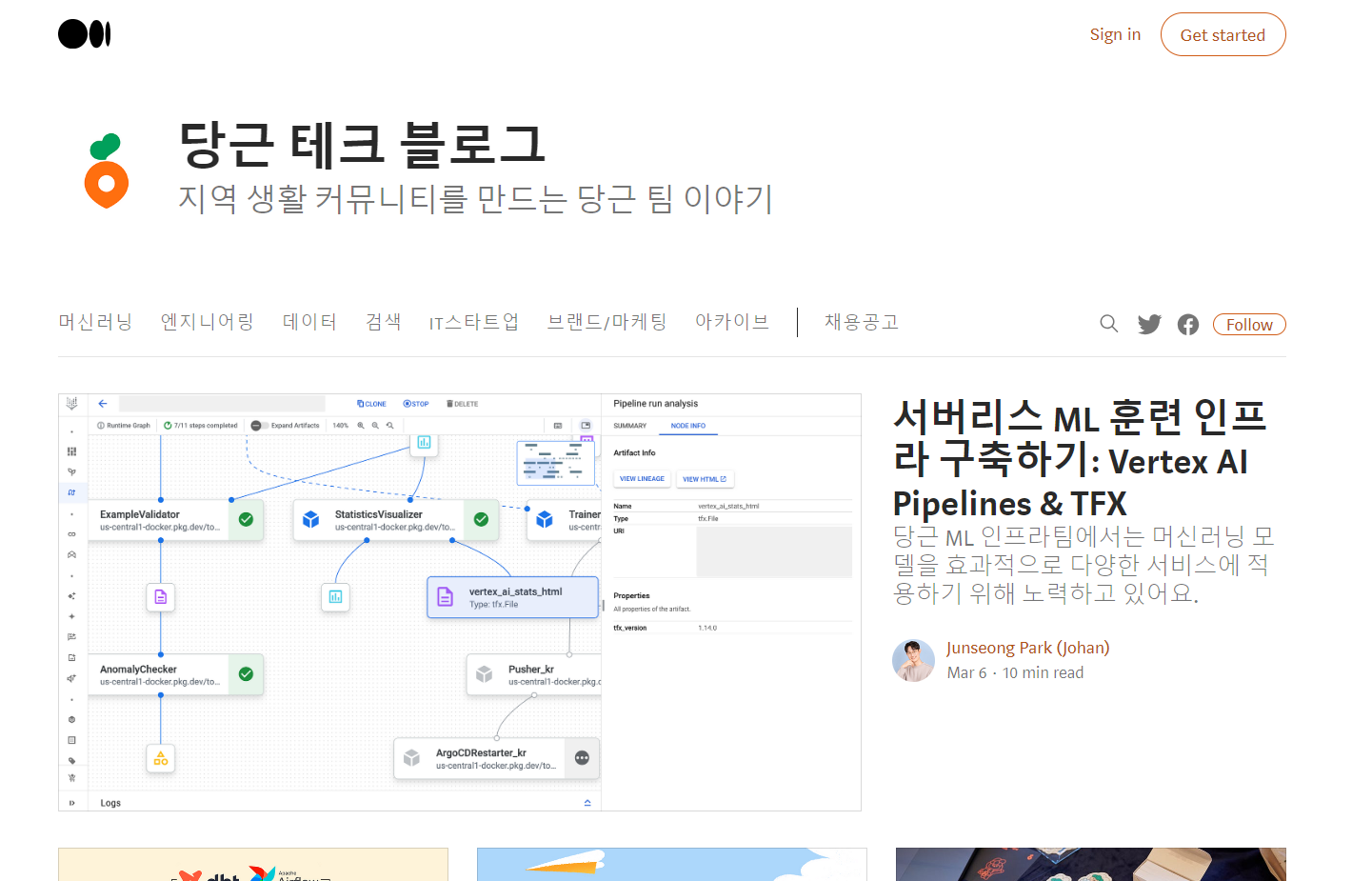Viewport: 1372px width, 881px height.
Task: Click the 10 min read label
Action: coord(1043,672)
